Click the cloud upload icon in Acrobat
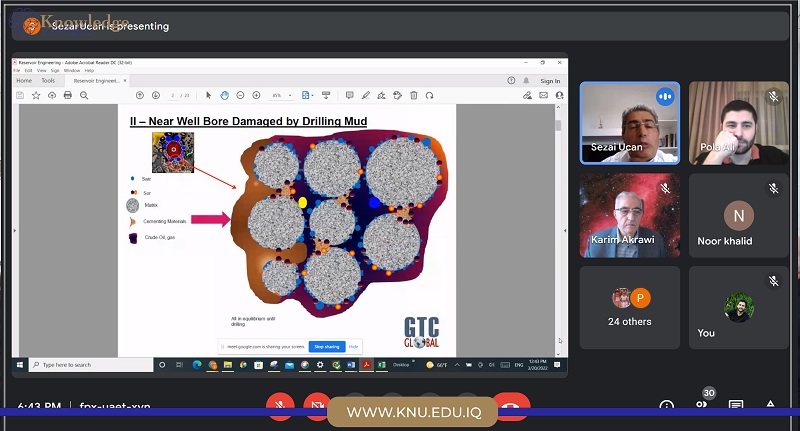The height and width of the screenshot is (431, 800). 52,95
